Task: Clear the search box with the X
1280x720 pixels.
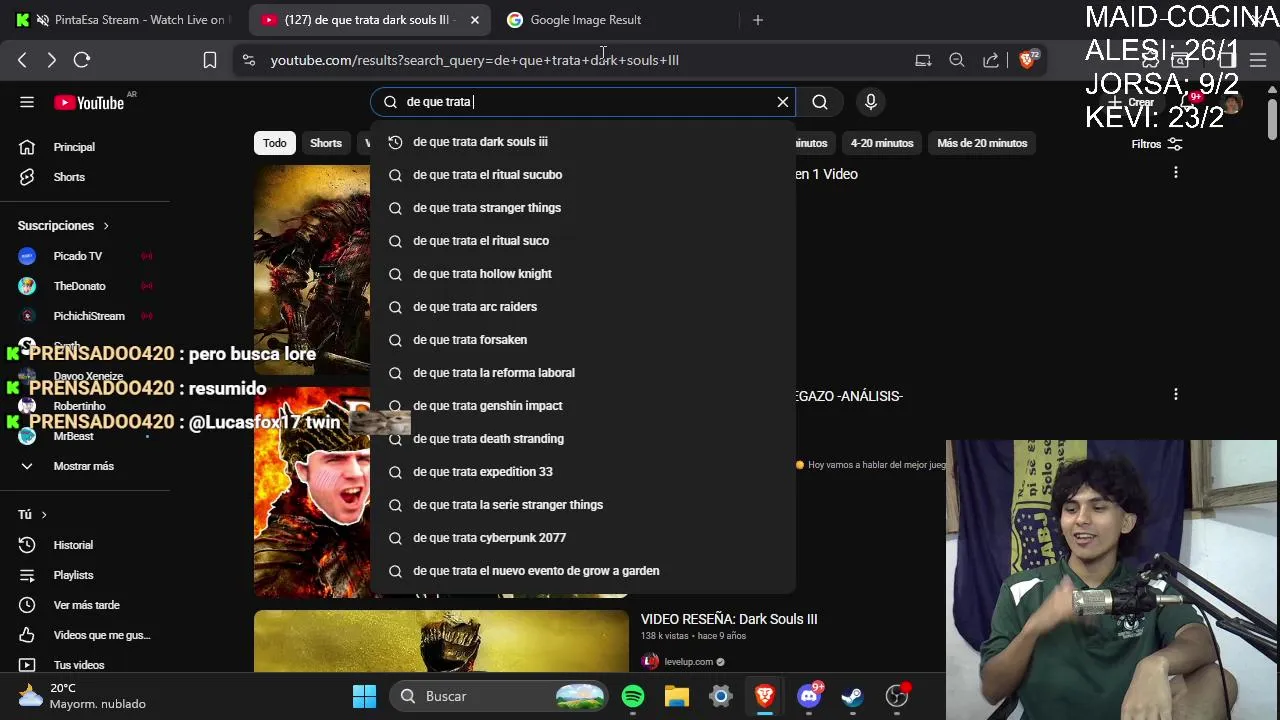Action: point(783,102)
